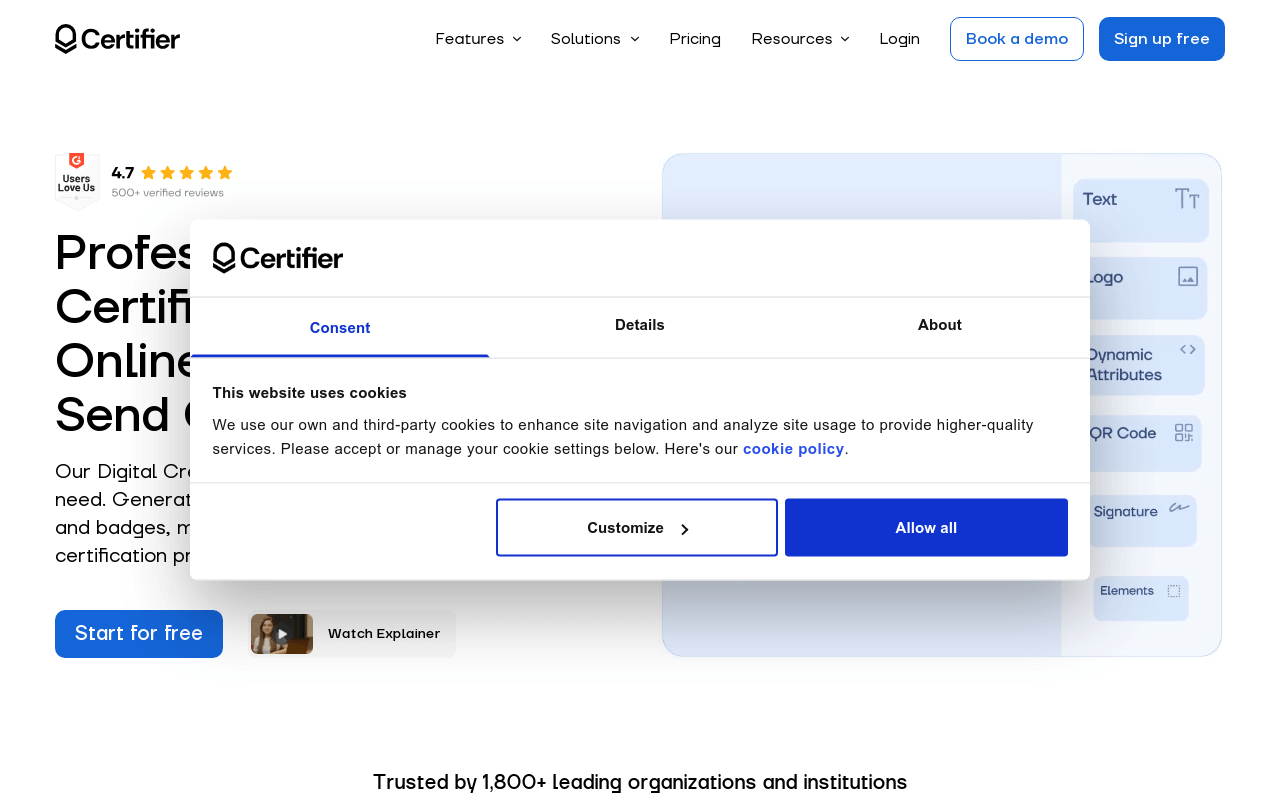This screenshot has width=1280, height=800.
Task: Click the G2 Users Love Us badge
Action: (77, 181)
